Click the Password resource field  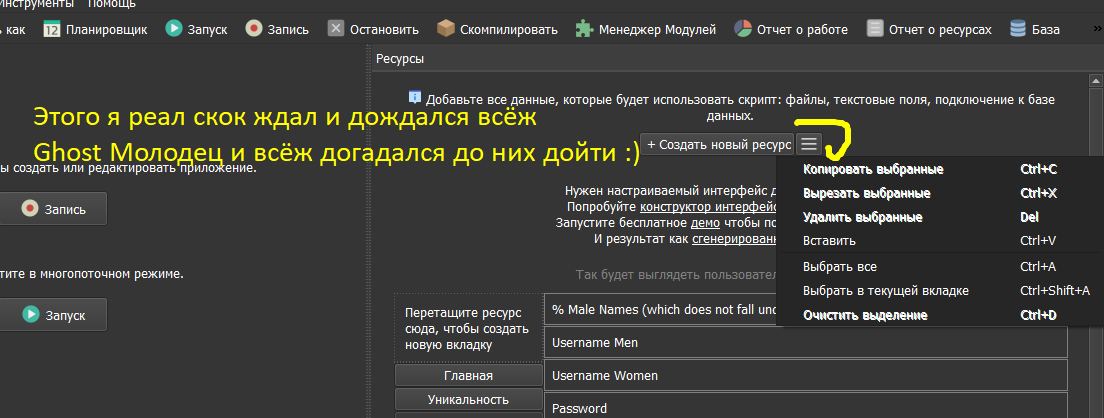805,405
